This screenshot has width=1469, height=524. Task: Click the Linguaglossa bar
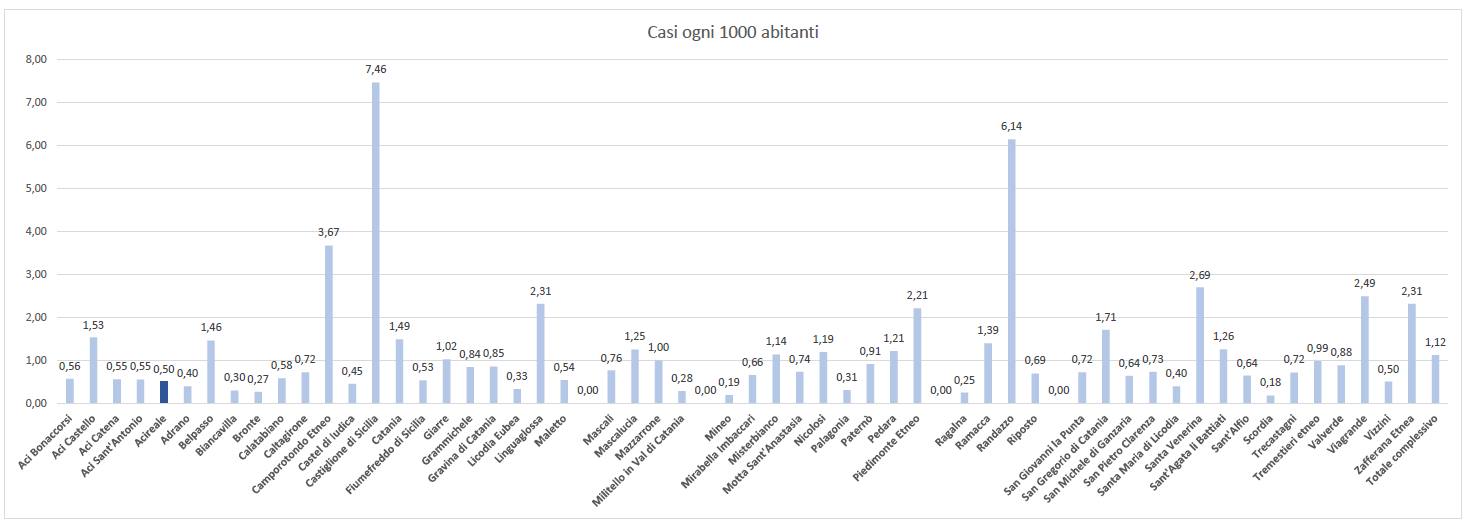[x=541, y=353]
